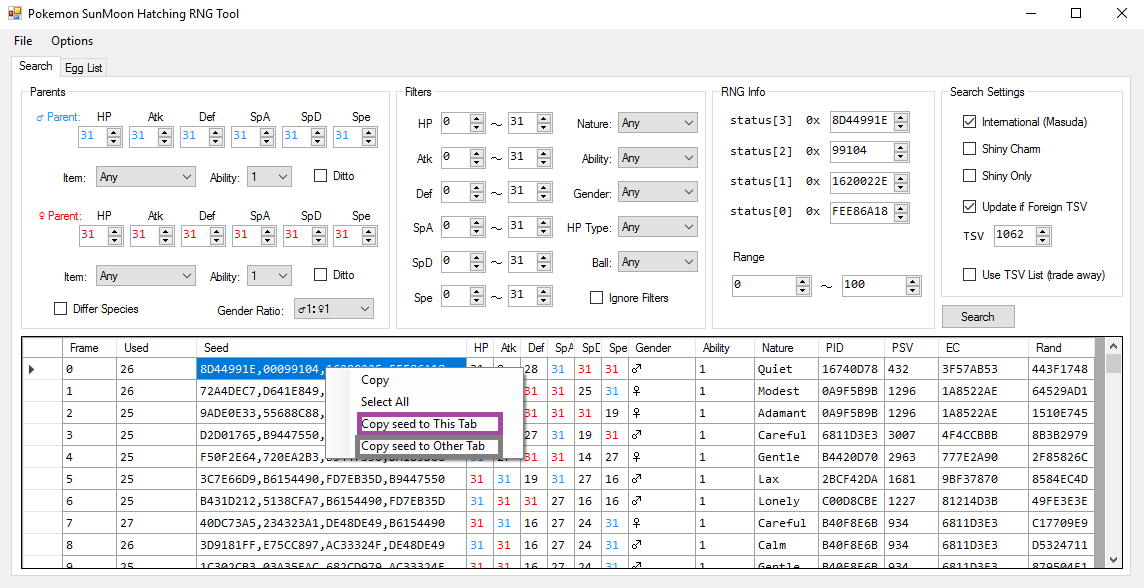1144x588 pixels.
Task: Tick the Differ Species checkbox
Action: click(61, 309)
